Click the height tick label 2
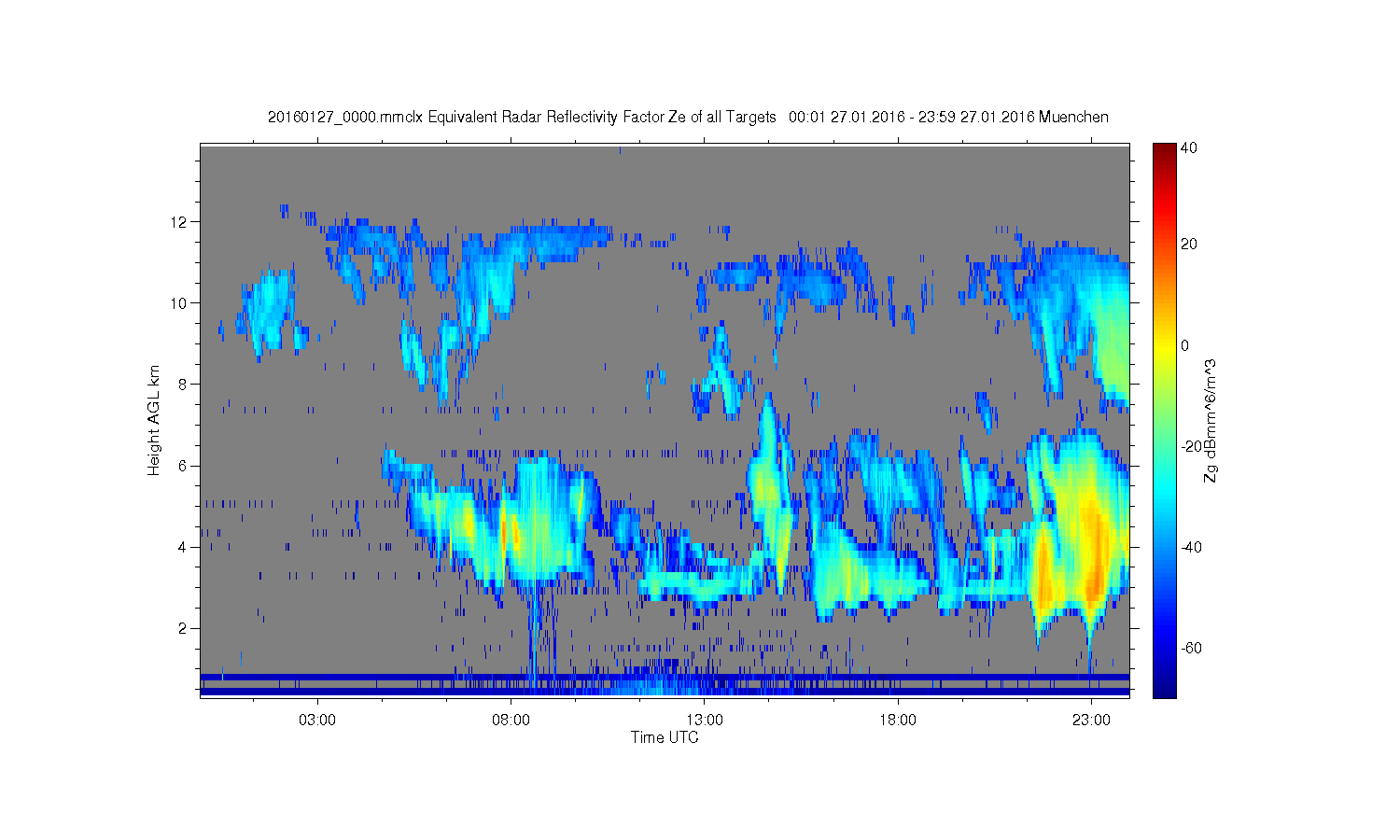Screen dimensions: 1400x840 point(183,628)
